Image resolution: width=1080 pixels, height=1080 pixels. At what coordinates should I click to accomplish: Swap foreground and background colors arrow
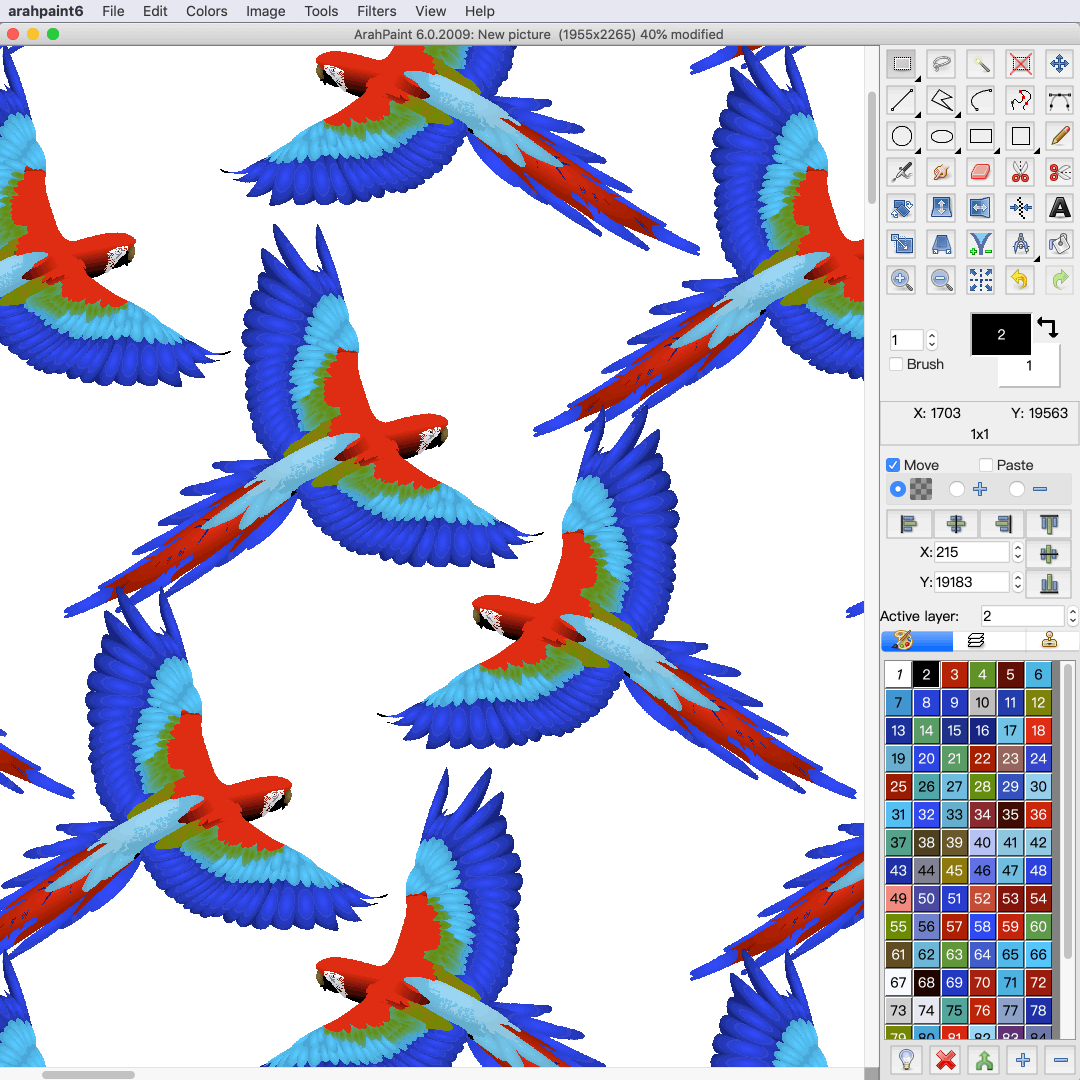(x=1048, y=327)
